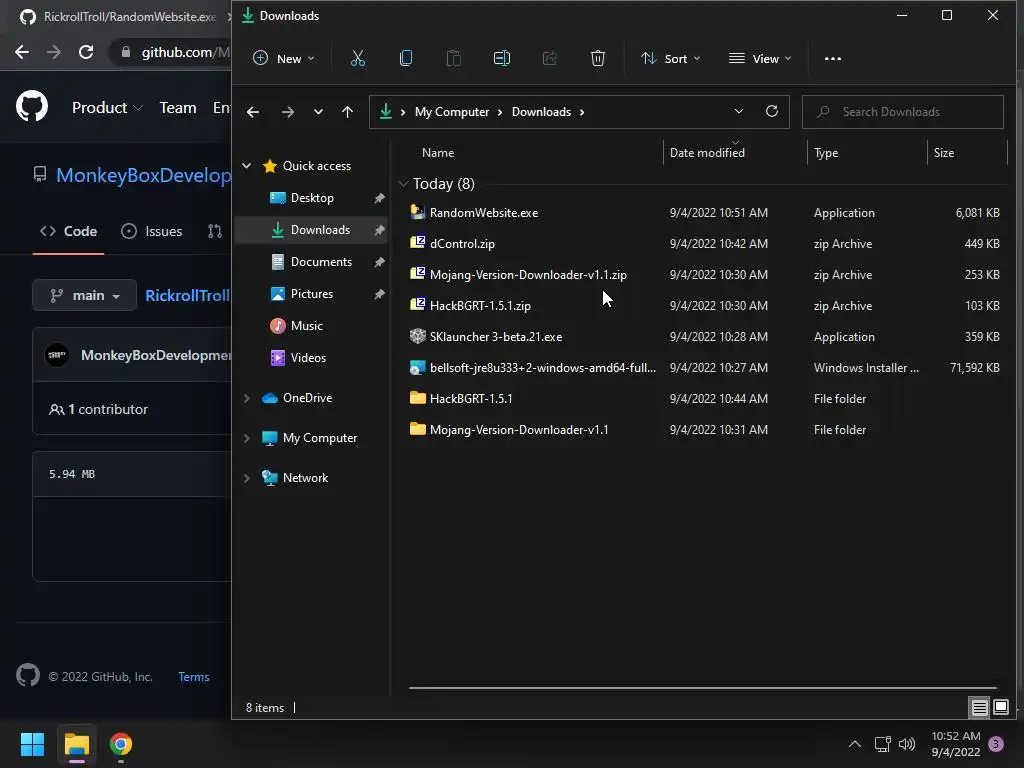This screenshot has height=768, width=1024.
Task: Click the Paste icon in Explorer toolbar
Action: 453,59
